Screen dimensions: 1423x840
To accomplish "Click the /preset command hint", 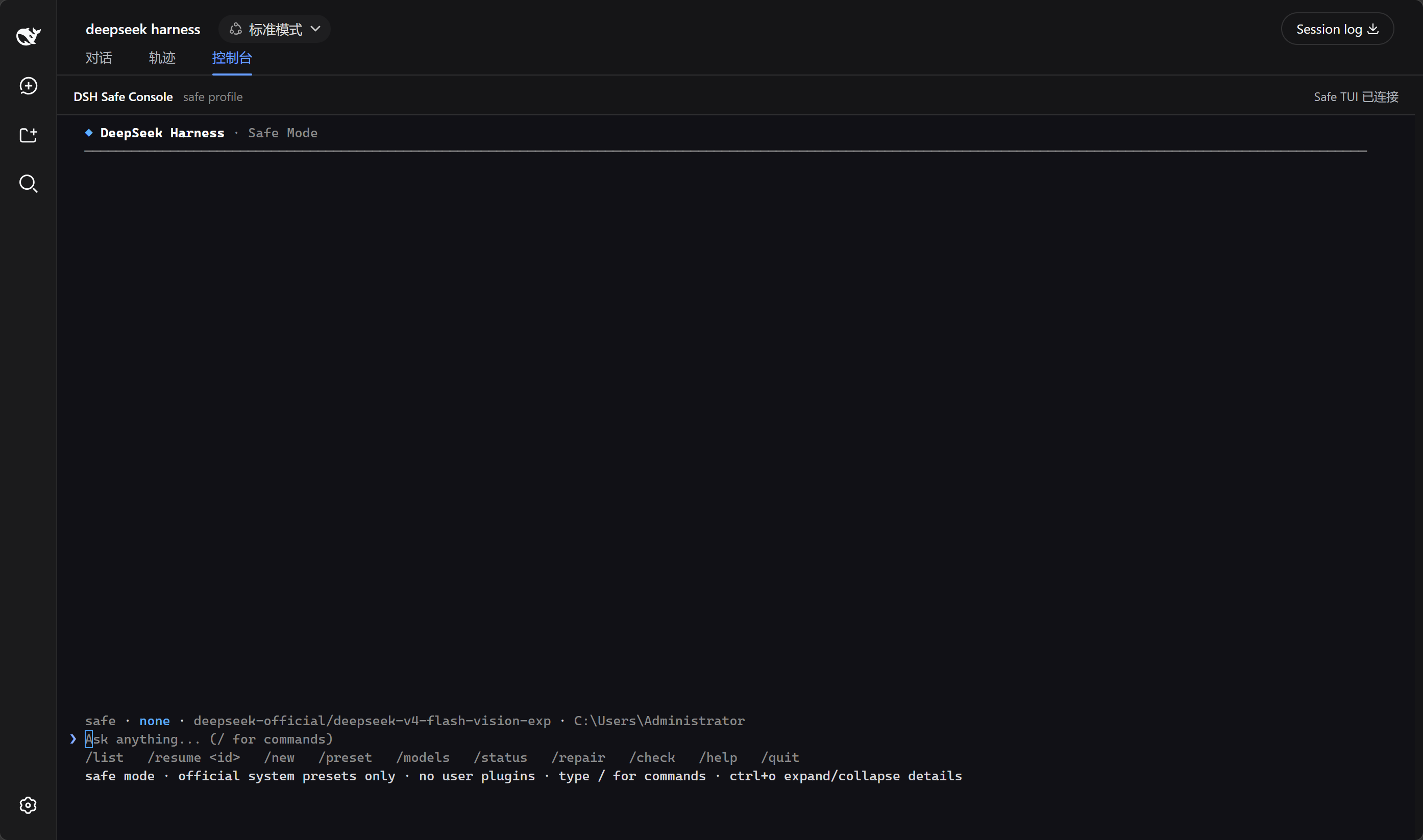I will 345,757.
